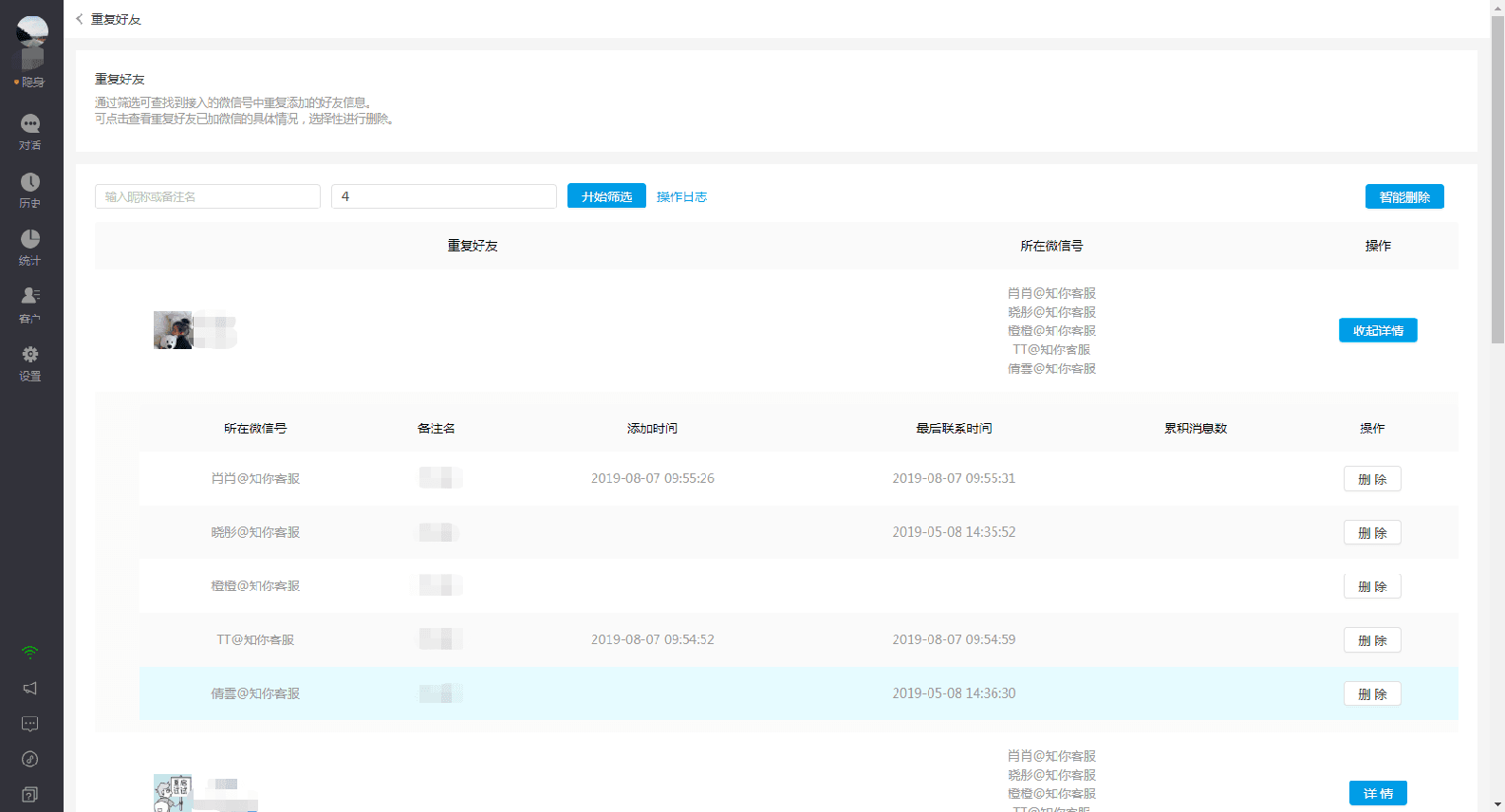This screenshot has height=812, width=1505.
Task: Select add time 2019-08-07 09:54:52
Action: [x=653, y=639]
